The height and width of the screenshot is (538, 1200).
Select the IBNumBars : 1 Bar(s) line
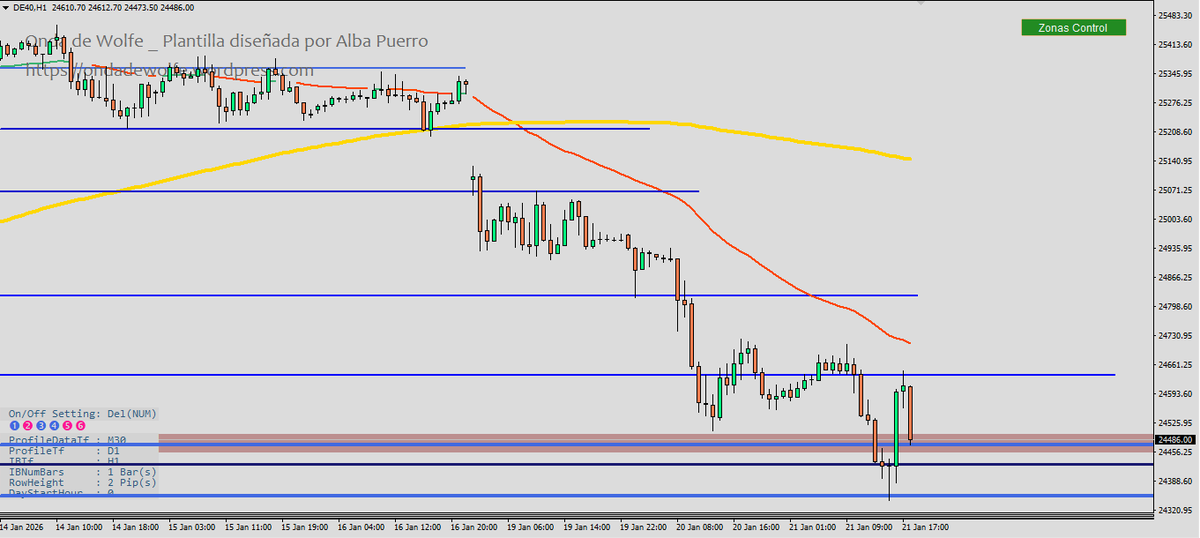(82, 470)
